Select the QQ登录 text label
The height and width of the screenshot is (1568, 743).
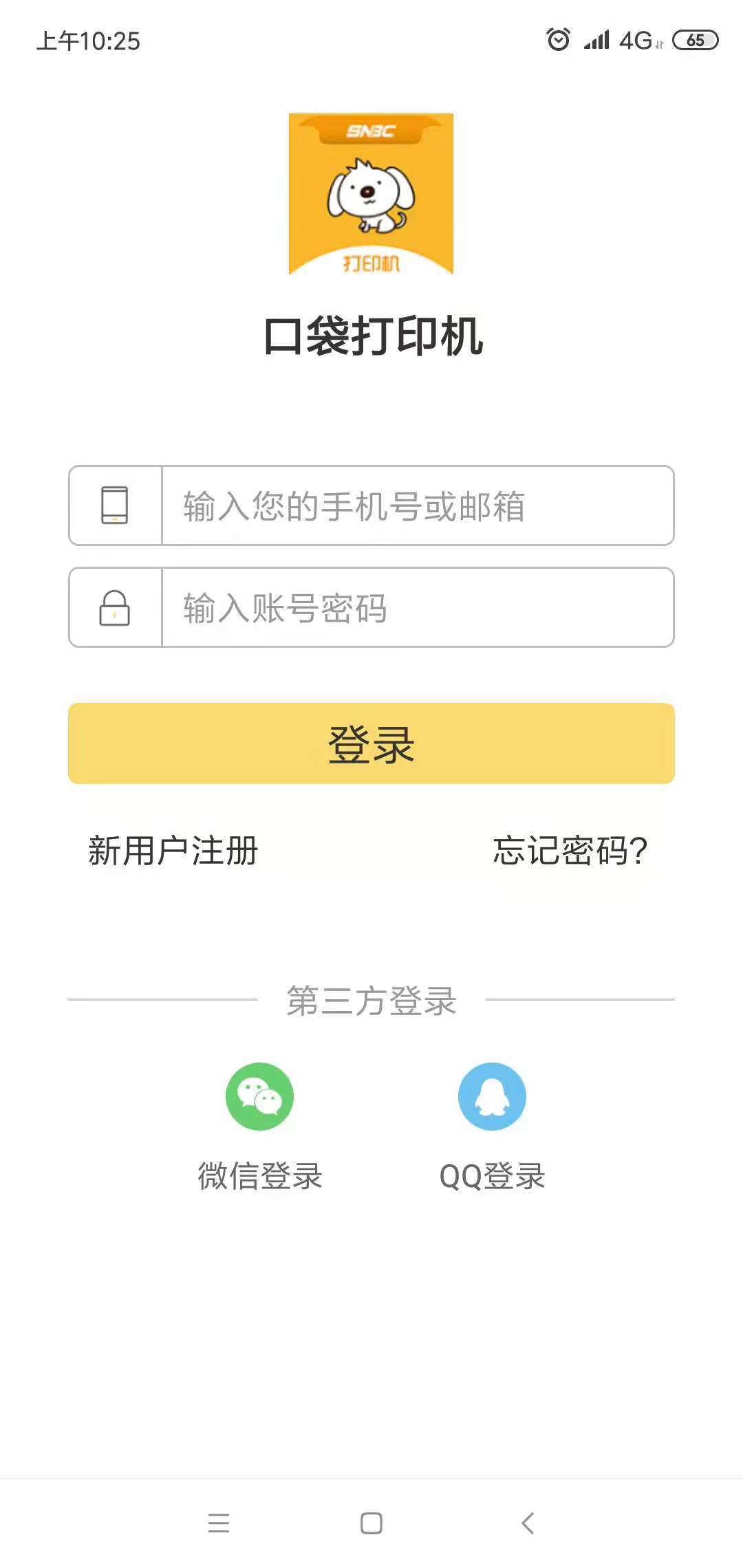(x=492, y=1175)
